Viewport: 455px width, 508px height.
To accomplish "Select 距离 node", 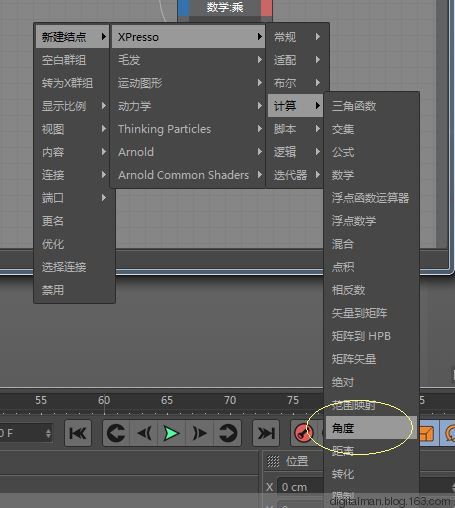I will click(x=371, y=451).
